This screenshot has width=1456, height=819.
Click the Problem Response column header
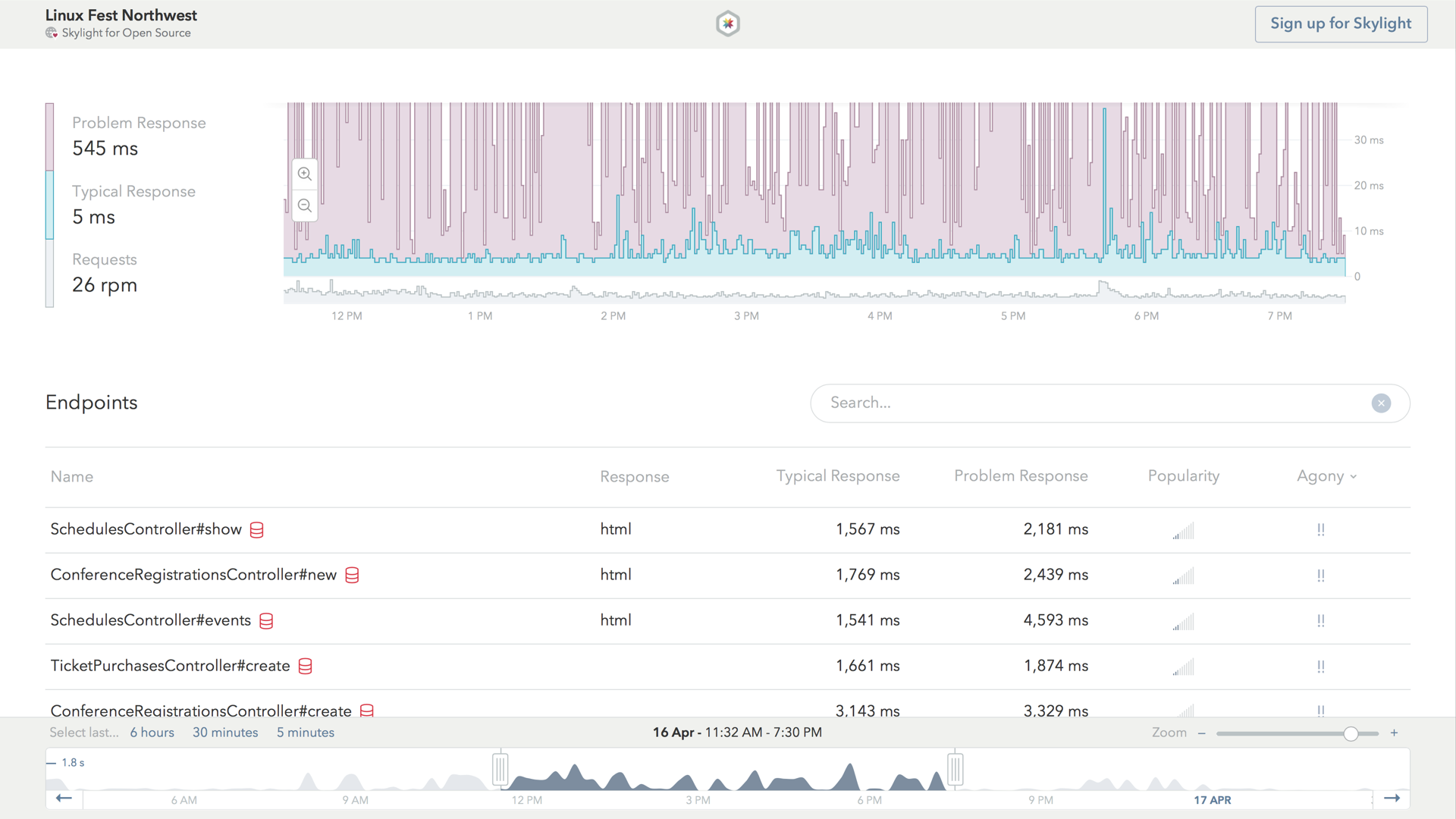pyautogui.click(x=1020, y=476)
